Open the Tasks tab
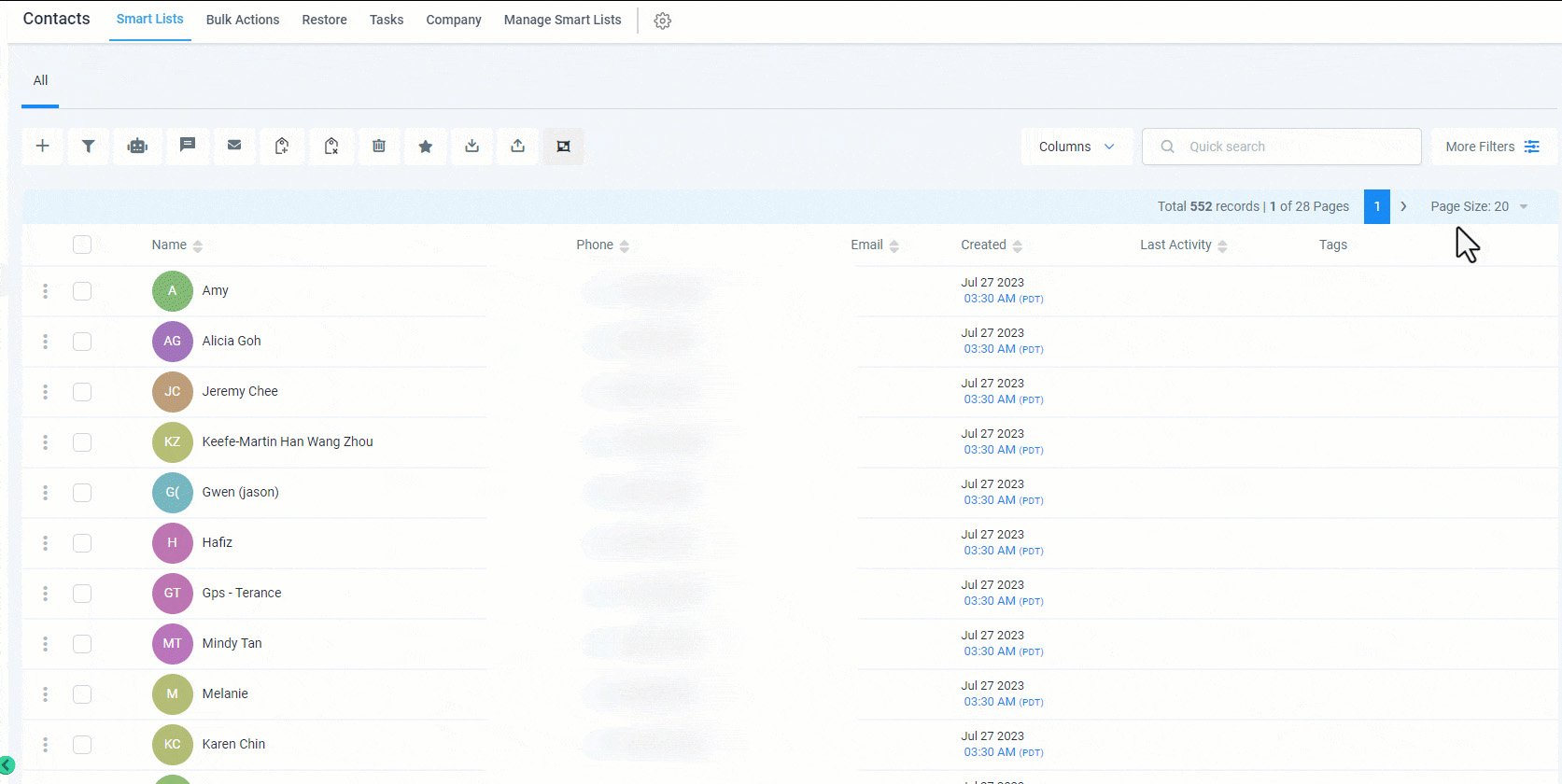The width and height of the screenshot is (1562, 784). (x=387, y=20)
